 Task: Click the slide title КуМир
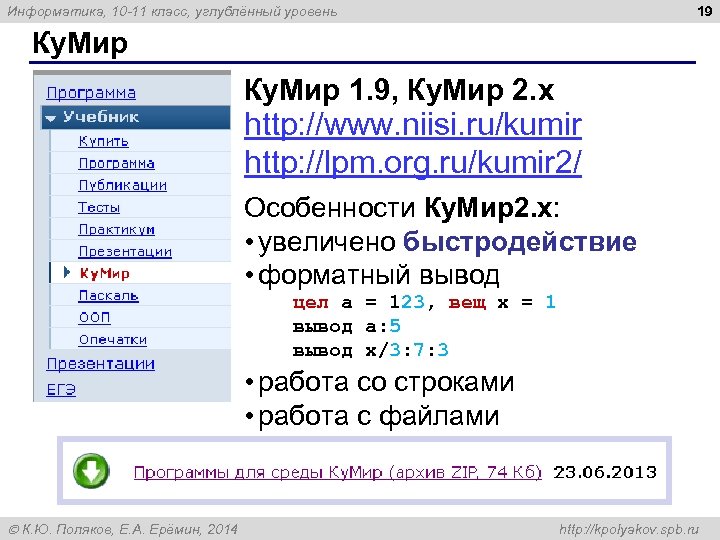[x=80, y=43]
